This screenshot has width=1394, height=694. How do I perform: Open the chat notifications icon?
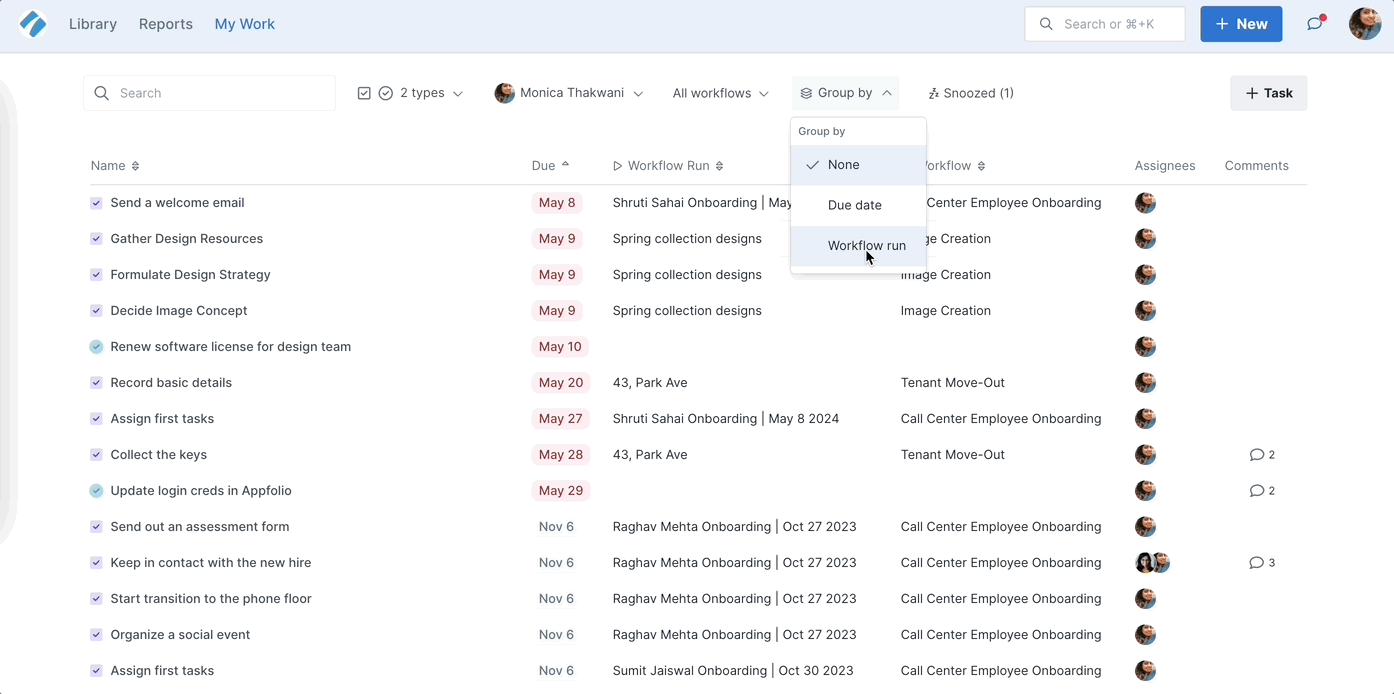pos(1315,24)
